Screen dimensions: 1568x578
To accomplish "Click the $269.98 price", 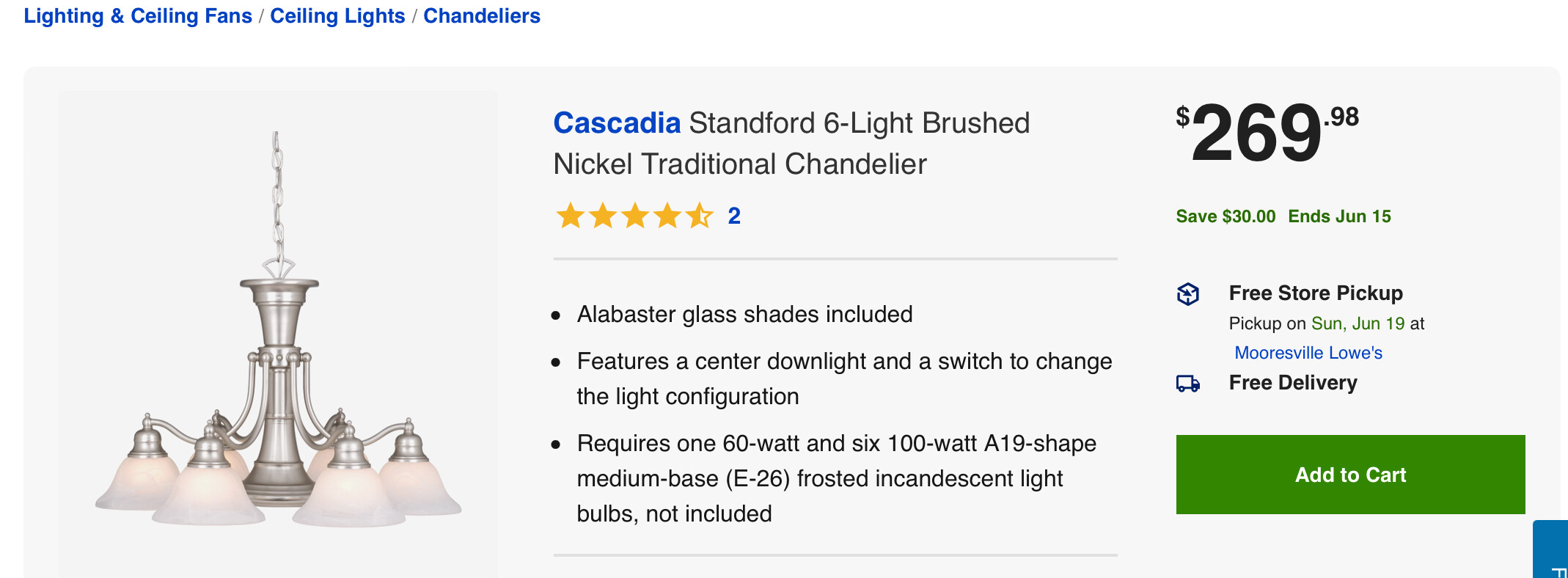I will click(x=1267, y=132).
